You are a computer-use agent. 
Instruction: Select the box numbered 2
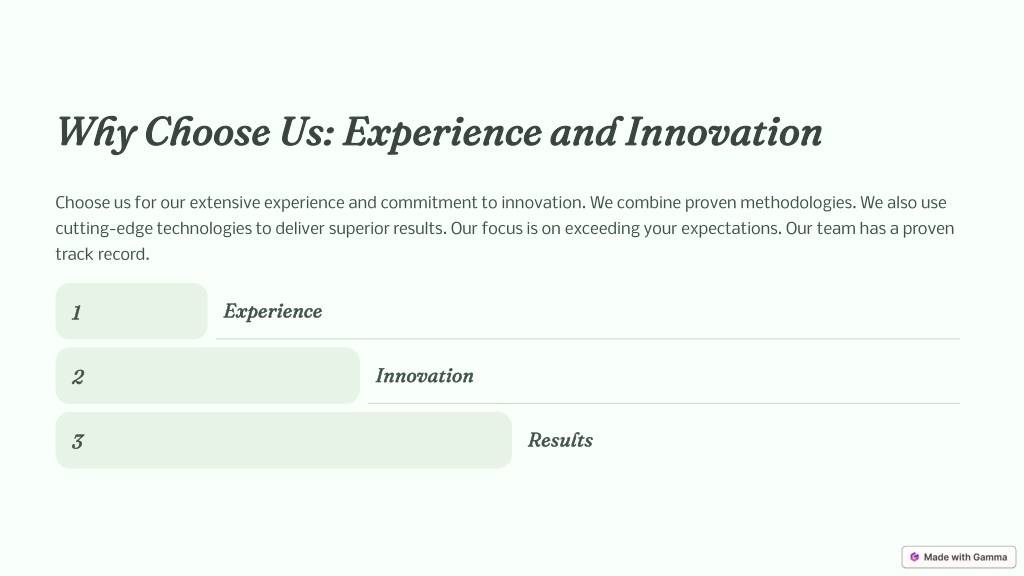click(208, 376)
